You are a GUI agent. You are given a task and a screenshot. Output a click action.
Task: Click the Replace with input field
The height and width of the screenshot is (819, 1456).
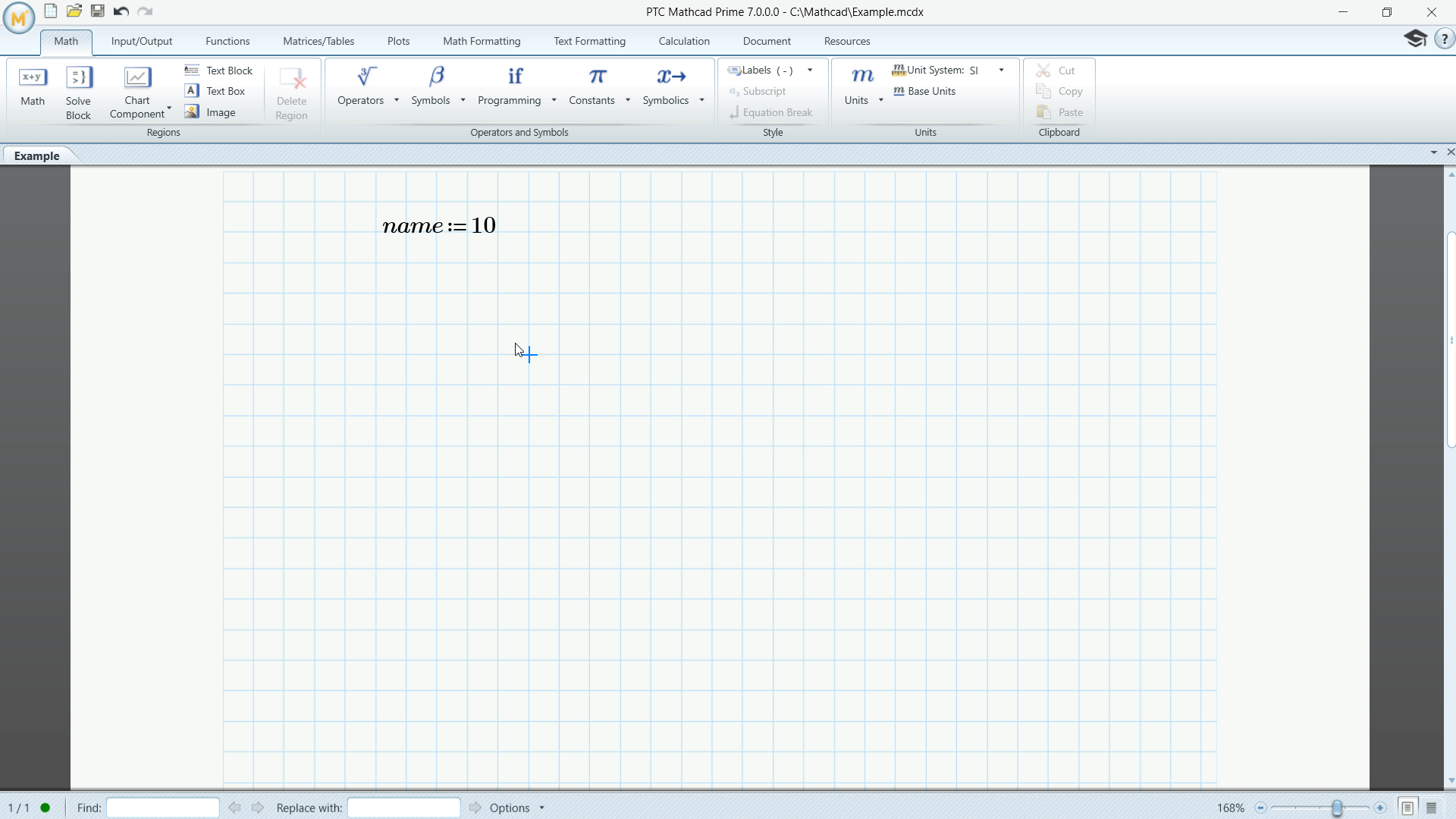pos(403,808)
